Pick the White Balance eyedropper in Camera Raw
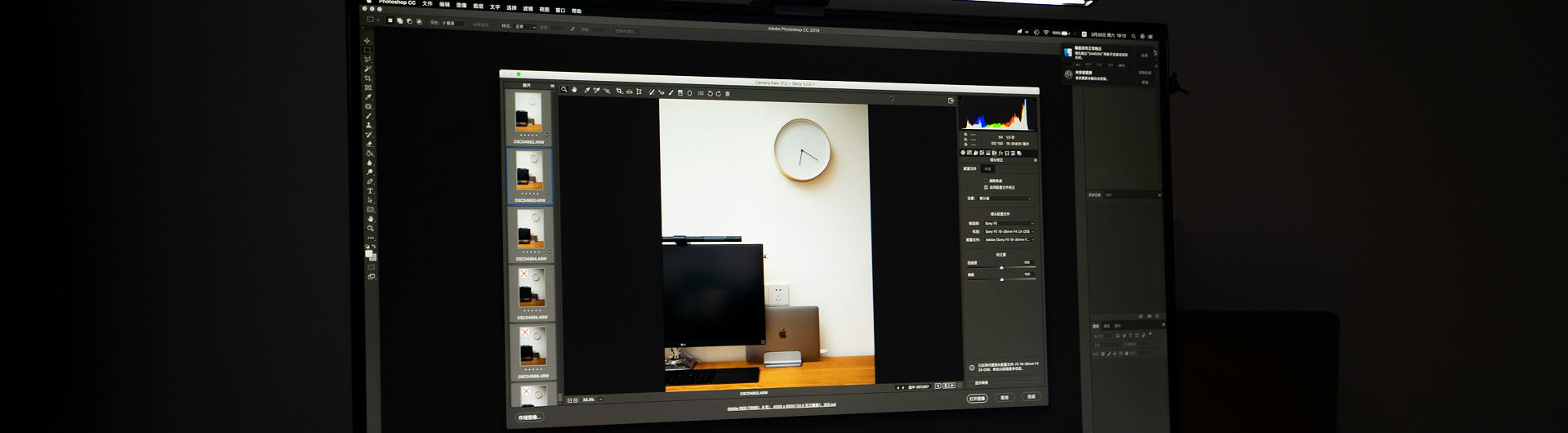1568x433 pixels. coord(586,90)
